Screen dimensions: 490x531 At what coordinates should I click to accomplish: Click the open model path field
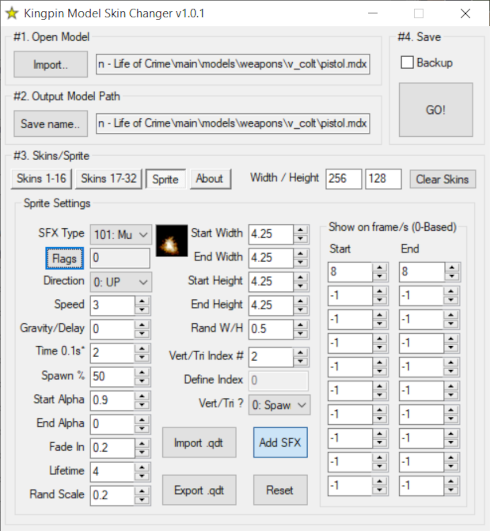pyautogui.click(x=233, y=64)
